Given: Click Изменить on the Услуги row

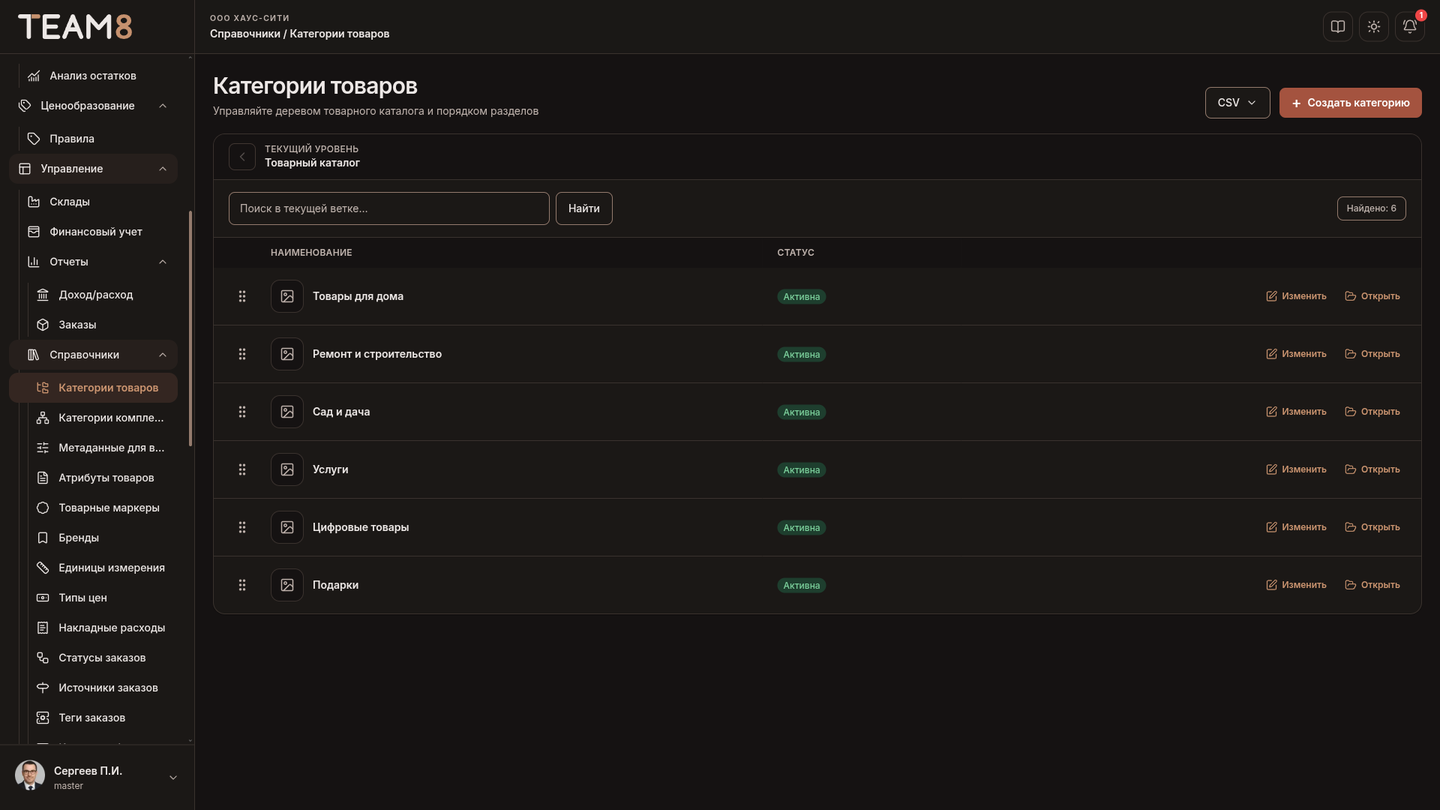Looking at the screenshot, I should tap(1296, 469).
